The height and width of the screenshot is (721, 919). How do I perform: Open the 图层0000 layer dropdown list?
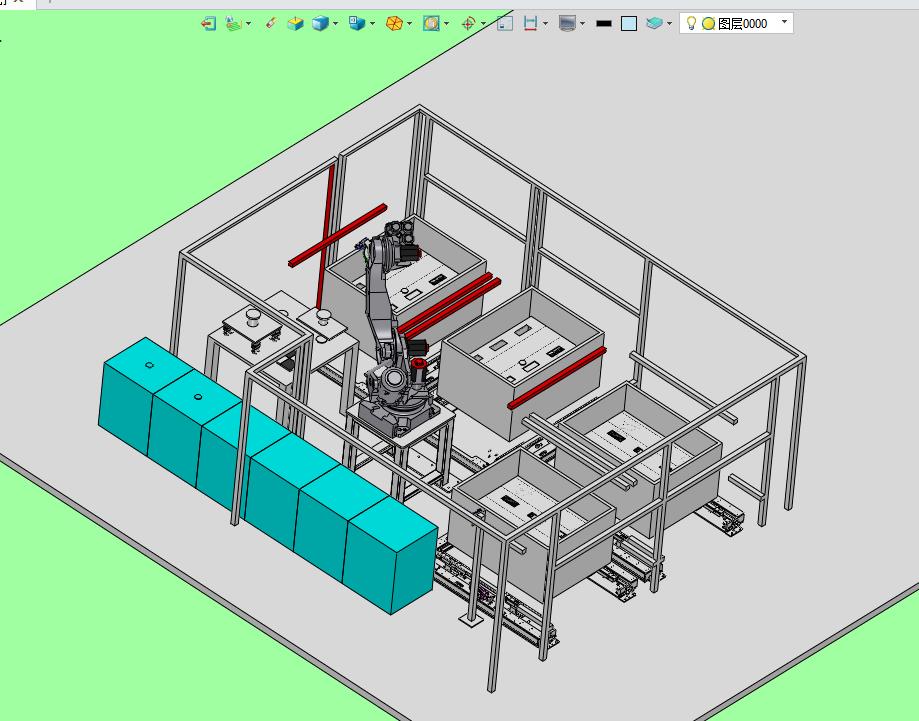[x=784, y=22]
